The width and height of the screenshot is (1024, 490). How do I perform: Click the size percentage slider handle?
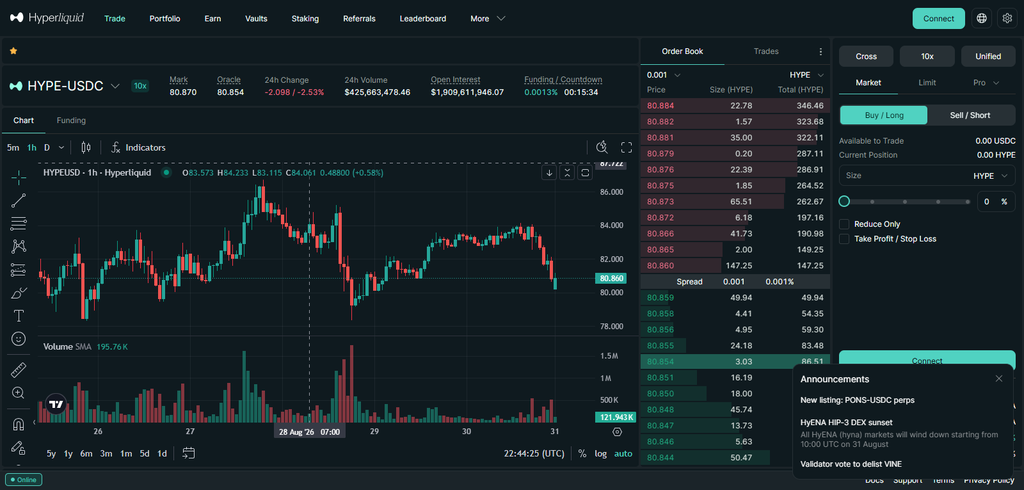pyautogui.click(x=844, y=201)
